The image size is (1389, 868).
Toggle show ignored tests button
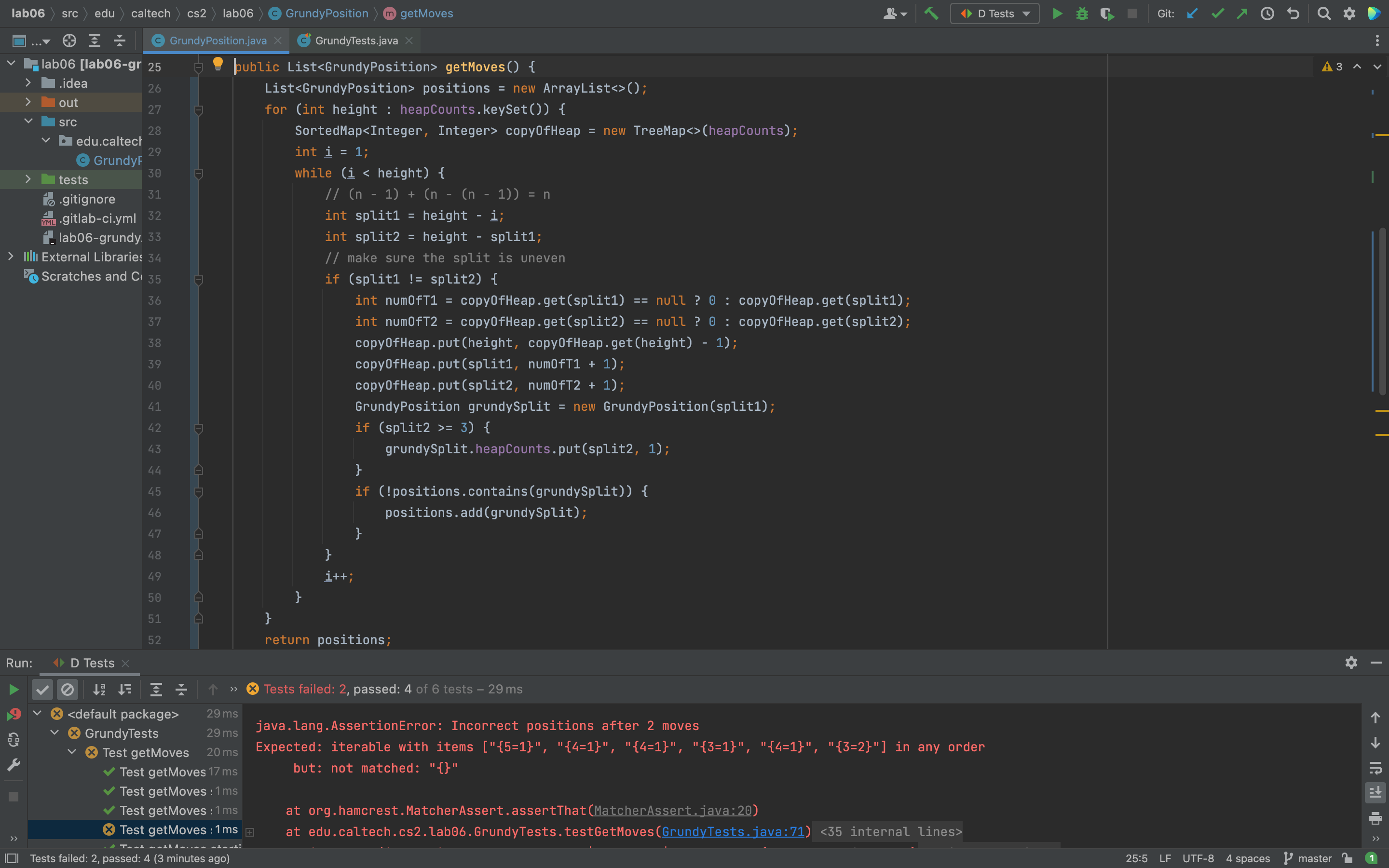[x=68, y=689]
